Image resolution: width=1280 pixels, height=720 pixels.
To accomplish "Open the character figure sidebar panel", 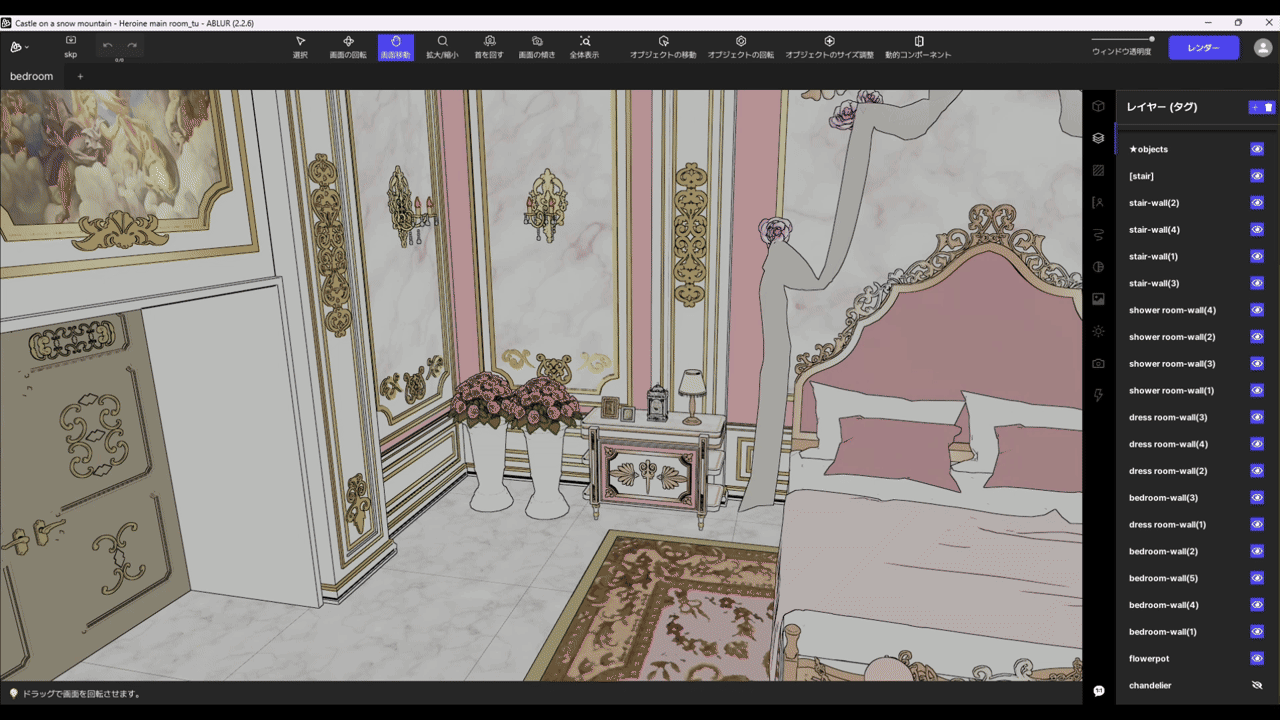I will (1098, 202).
